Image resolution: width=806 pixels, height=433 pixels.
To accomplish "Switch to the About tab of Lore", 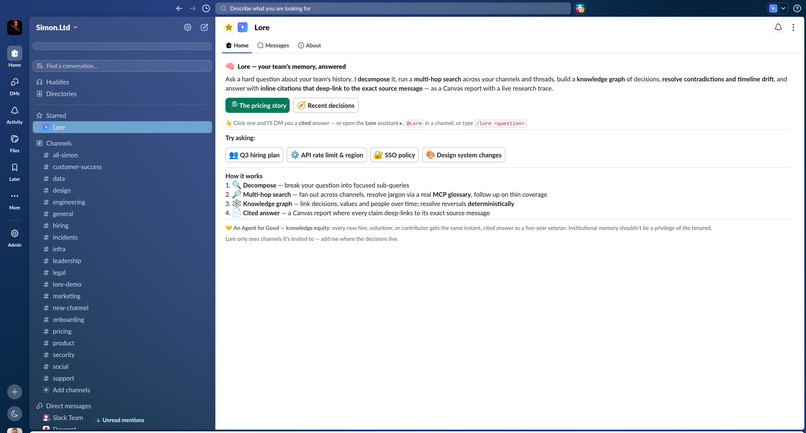I will (x=309, y=45).
